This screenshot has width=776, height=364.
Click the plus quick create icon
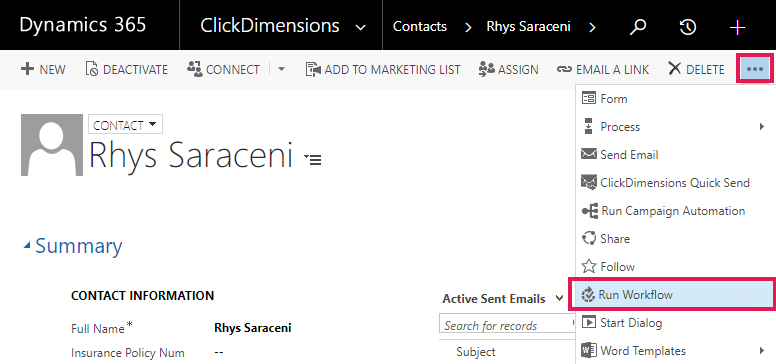(737, 27)
